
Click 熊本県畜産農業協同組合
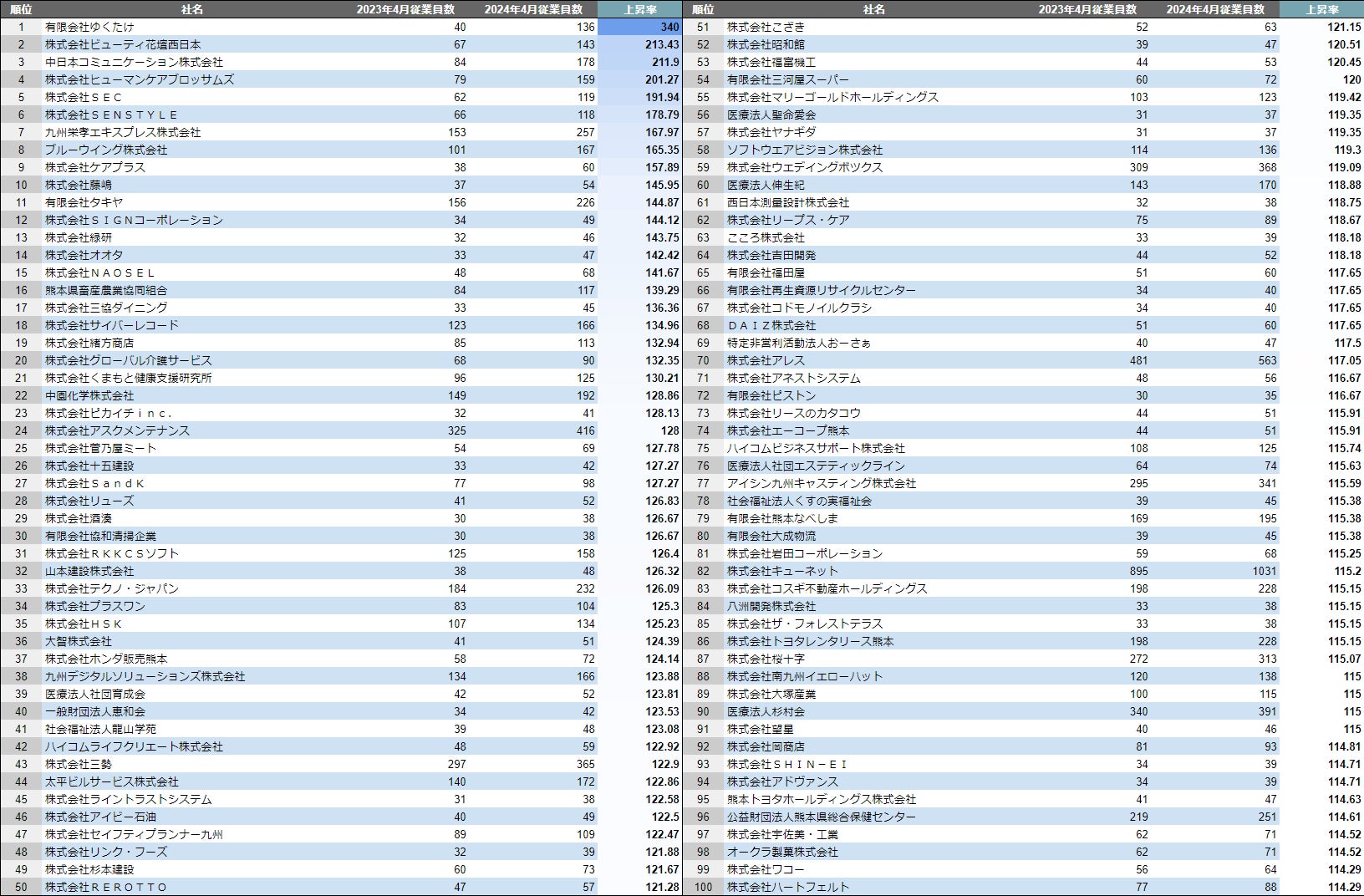coord(106,290)
